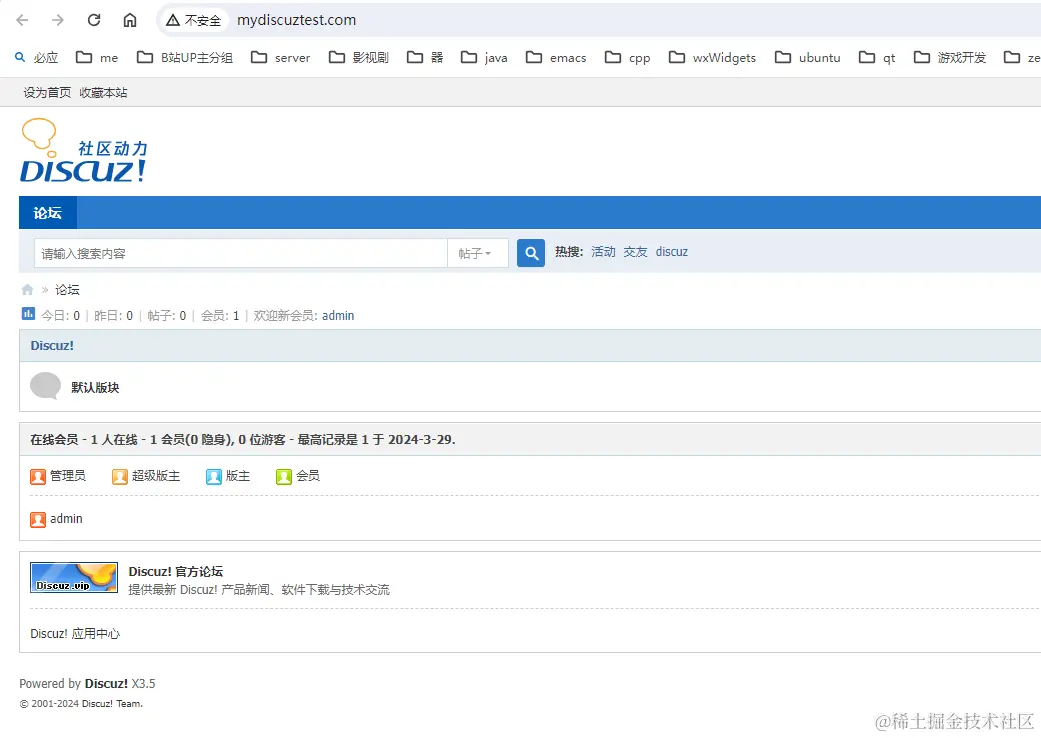
Task: Open the wxWidgets bookmark folder
Action: click(712, 58)
